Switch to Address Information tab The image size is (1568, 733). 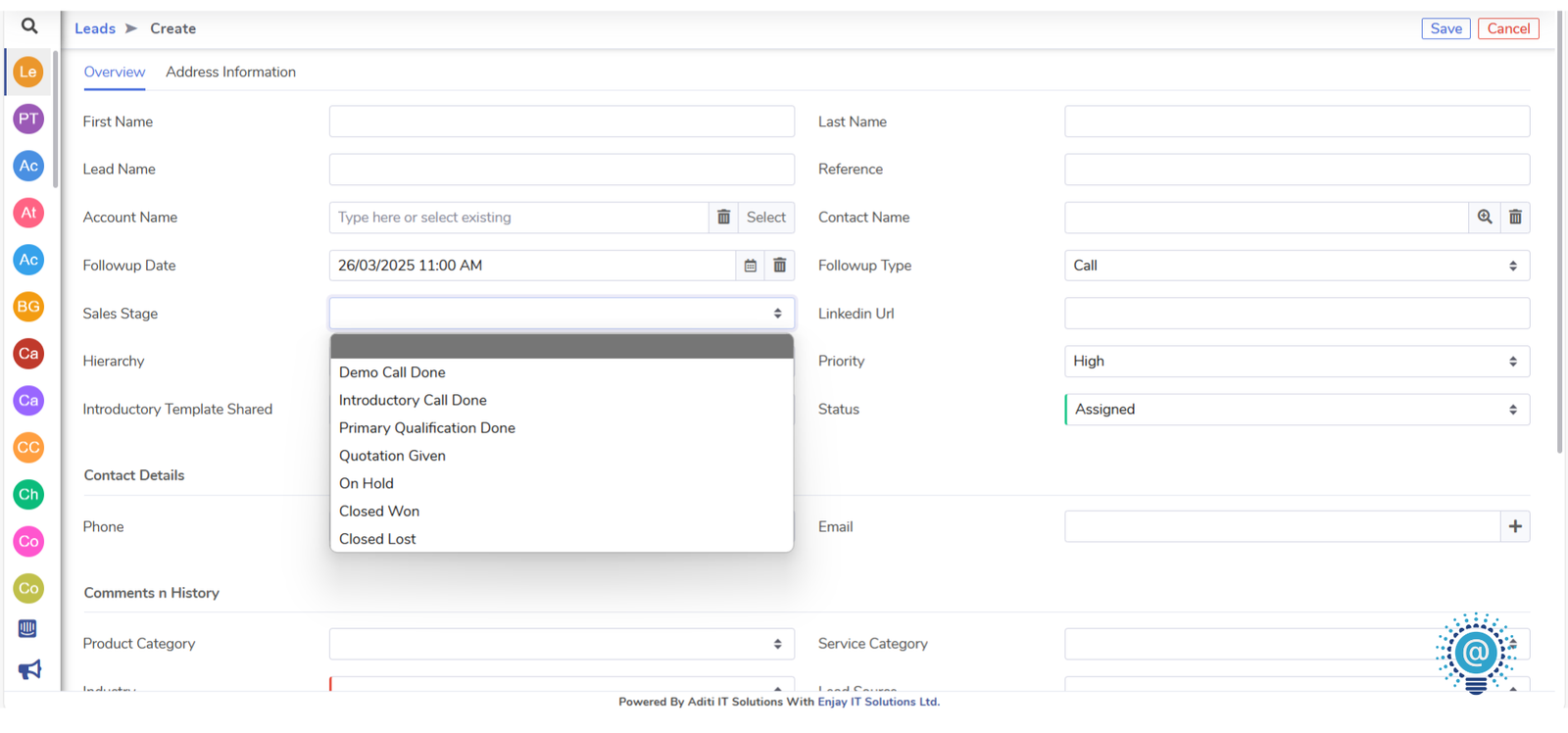[x=230, y=72]
